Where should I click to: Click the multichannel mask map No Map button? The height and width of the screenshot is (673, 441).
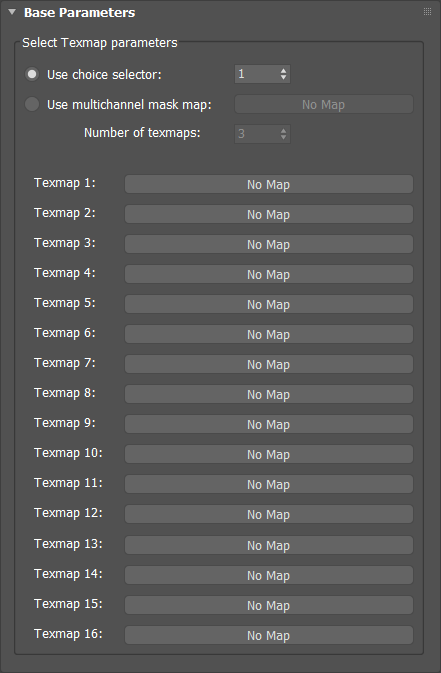click(324, 104)
